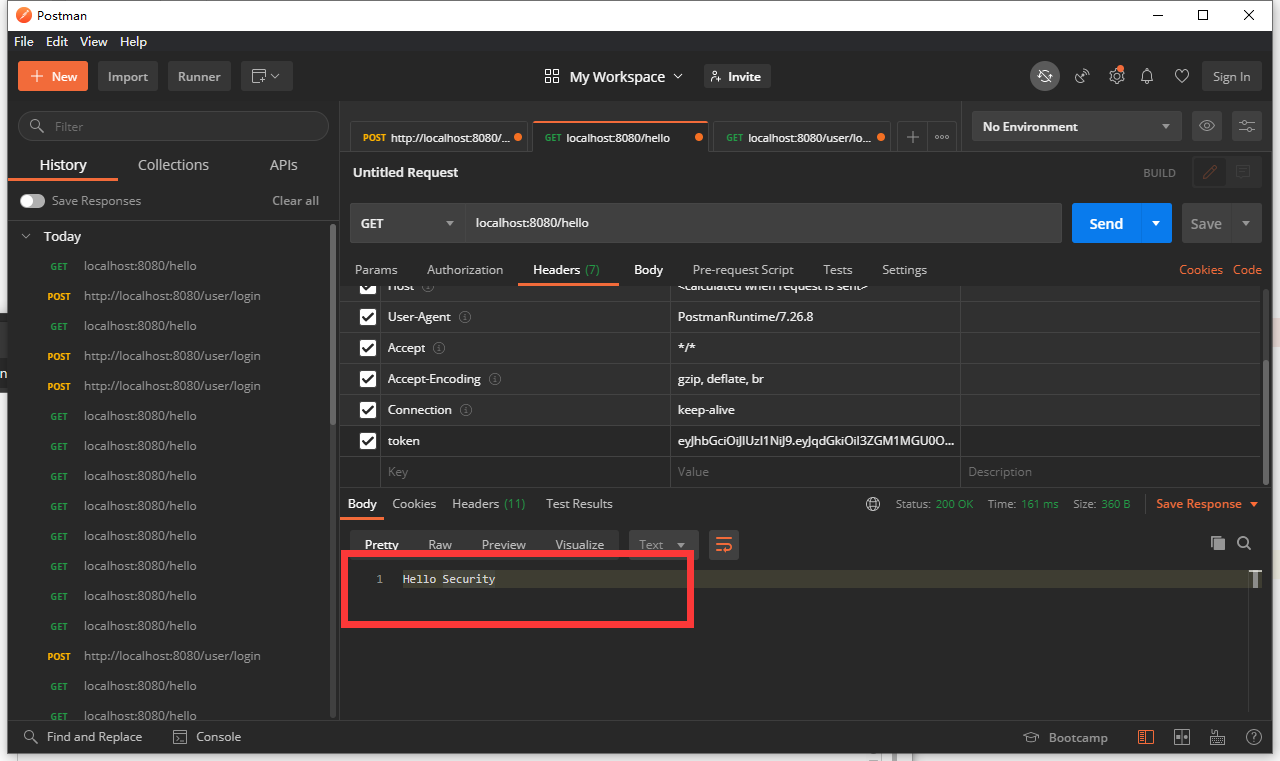Click the Clear all link

click(x=296, y=201)
